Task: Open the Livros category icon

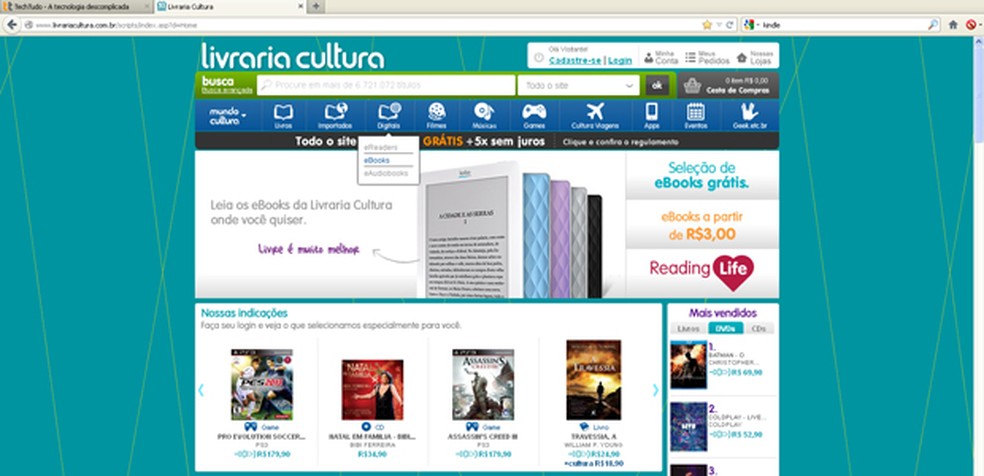Action: coord(283,112)
